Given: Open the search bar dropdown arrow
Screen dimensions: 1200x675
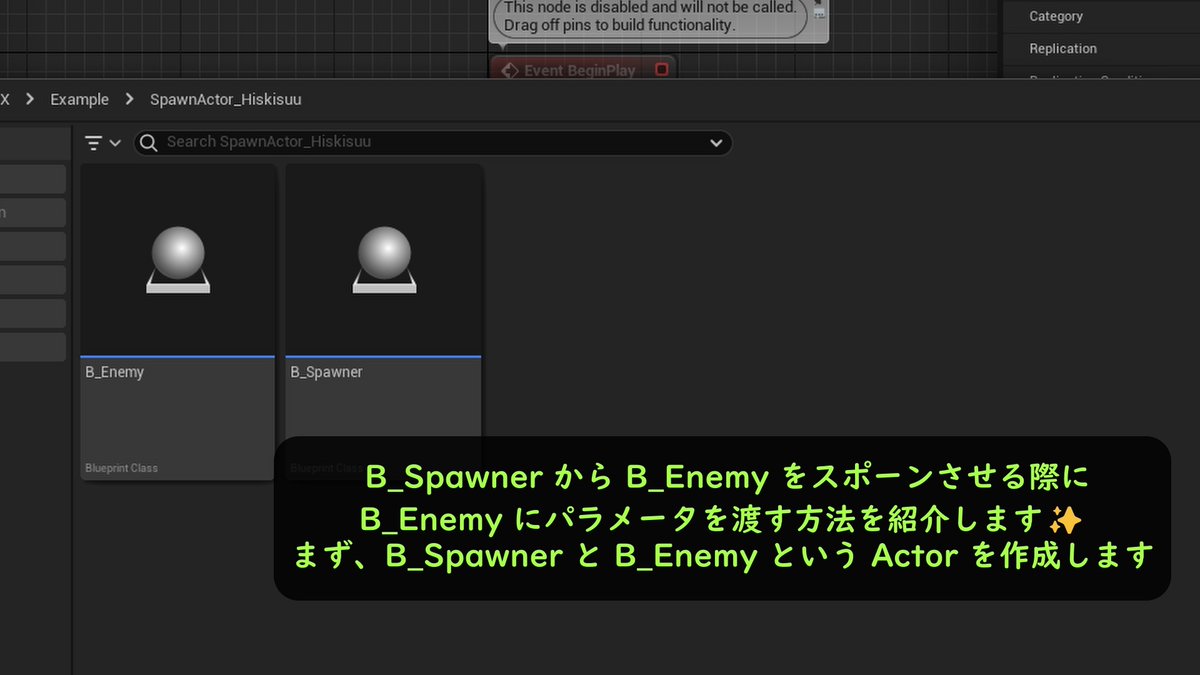Looking at the screenshot, I should pos(716,142).
